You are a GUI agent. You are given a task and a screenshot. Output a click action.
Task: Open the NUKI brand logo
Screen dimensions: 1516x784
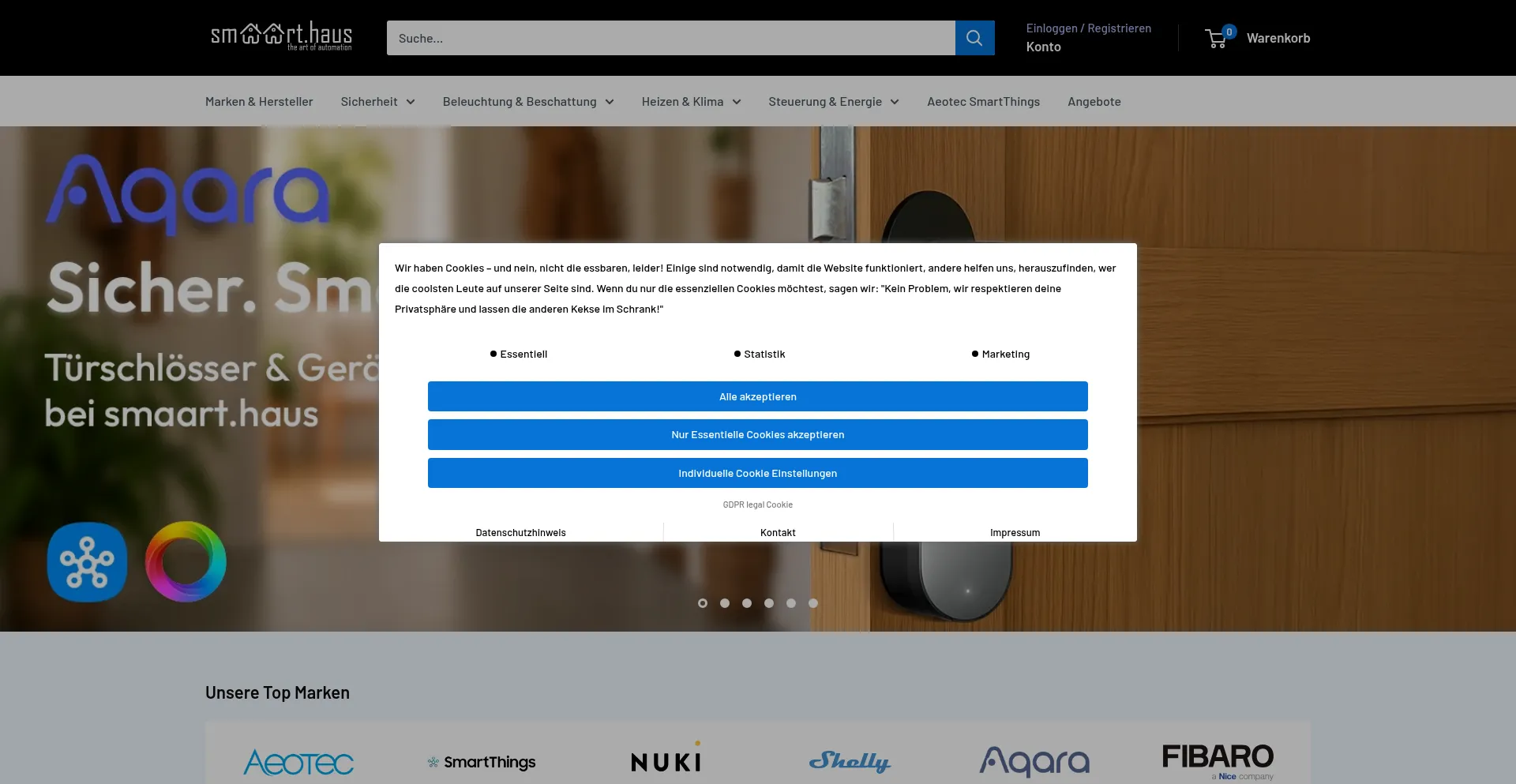point(666,760)
